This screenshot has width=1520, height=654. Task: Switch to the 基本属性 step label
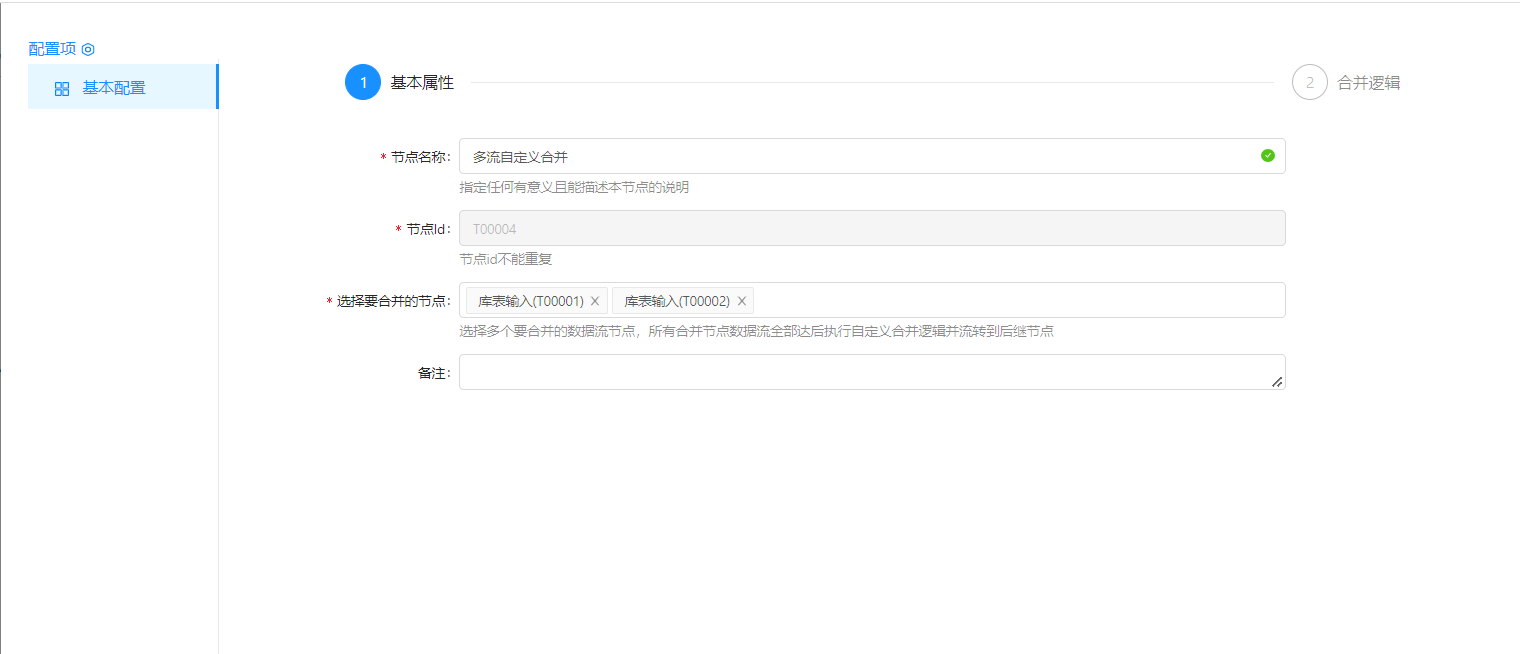(x=422, y=83)
